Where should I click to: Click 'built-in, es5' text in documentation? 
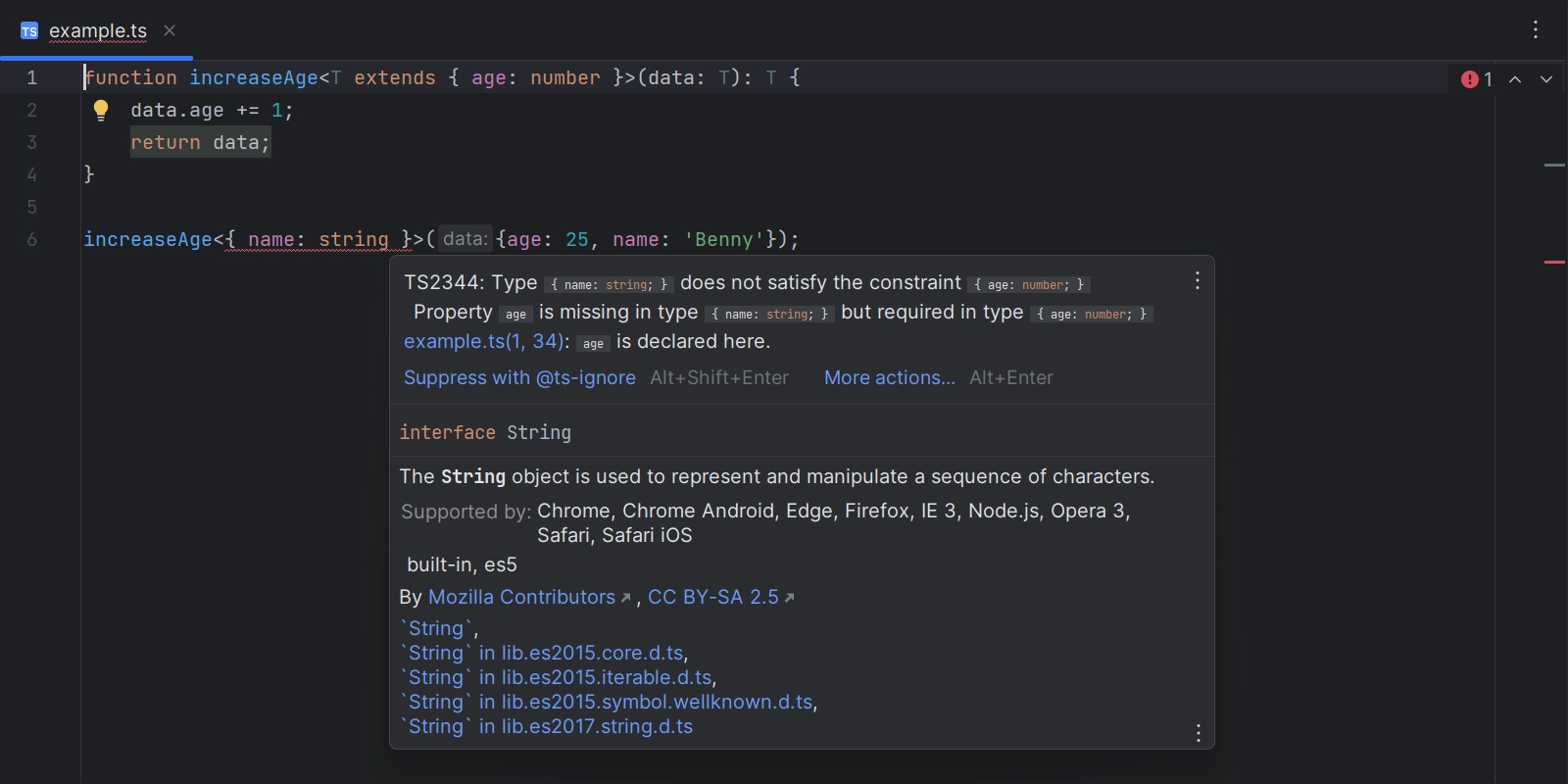coord(462,564)
